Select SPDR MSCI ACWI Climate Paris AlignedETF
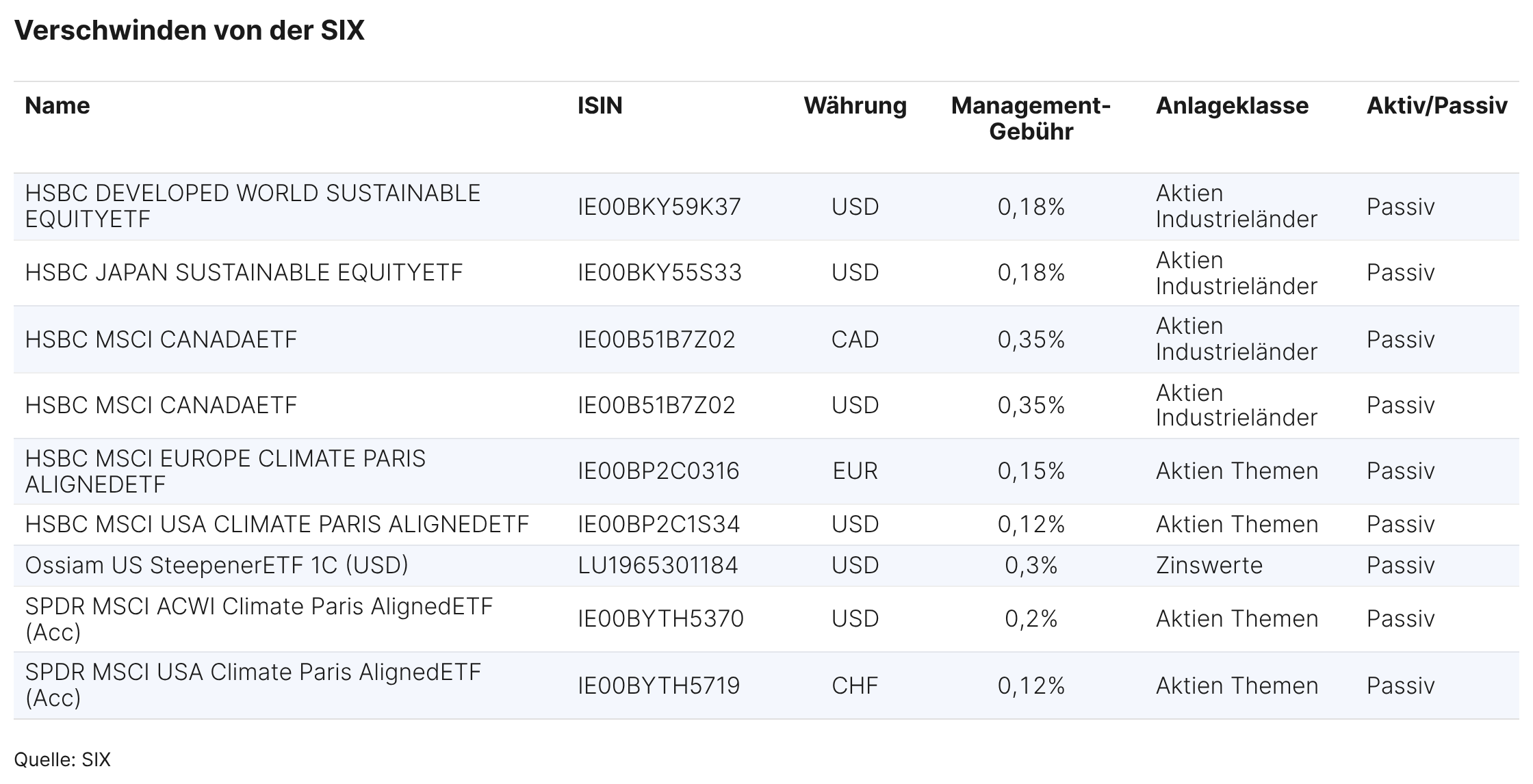The width and height of the screenshot is (1533, 784). pos(259,619)
